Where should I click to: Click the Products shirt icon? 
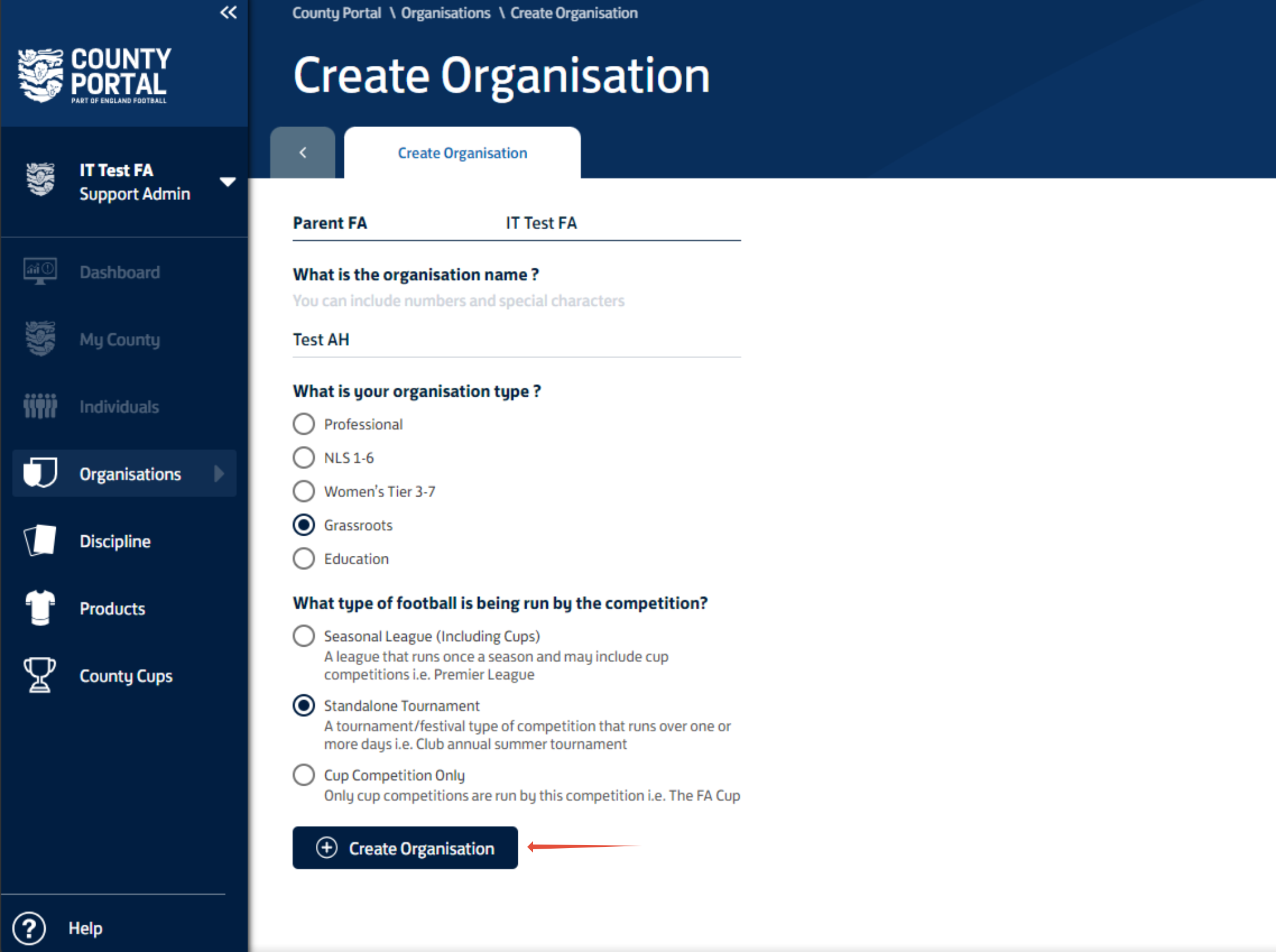(40, 608)
